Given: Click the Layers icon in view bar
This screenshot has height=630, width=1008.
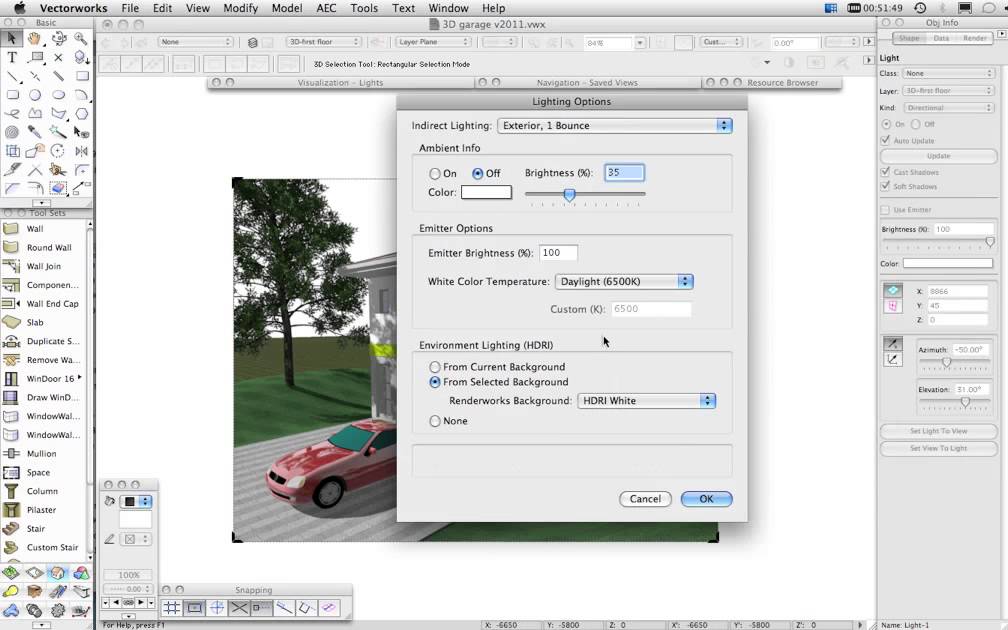Looking at the screenshot, I should 253,42.
